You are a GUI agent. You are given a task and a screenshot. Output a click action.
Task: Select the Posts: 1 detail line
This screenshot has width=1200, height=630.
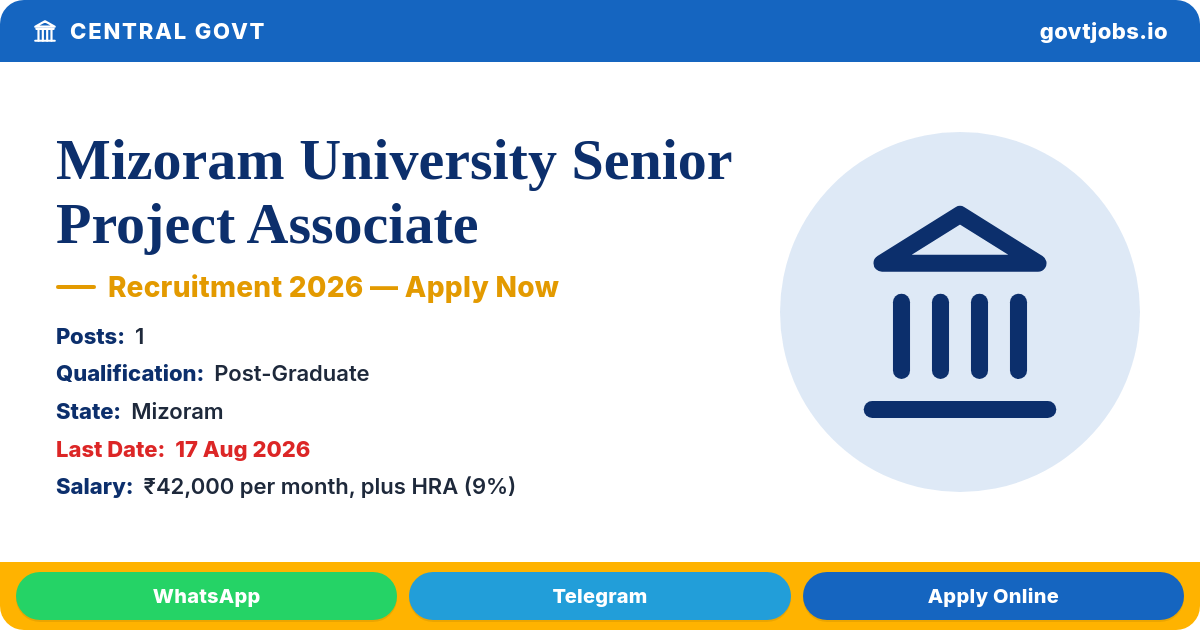[101, 336]
